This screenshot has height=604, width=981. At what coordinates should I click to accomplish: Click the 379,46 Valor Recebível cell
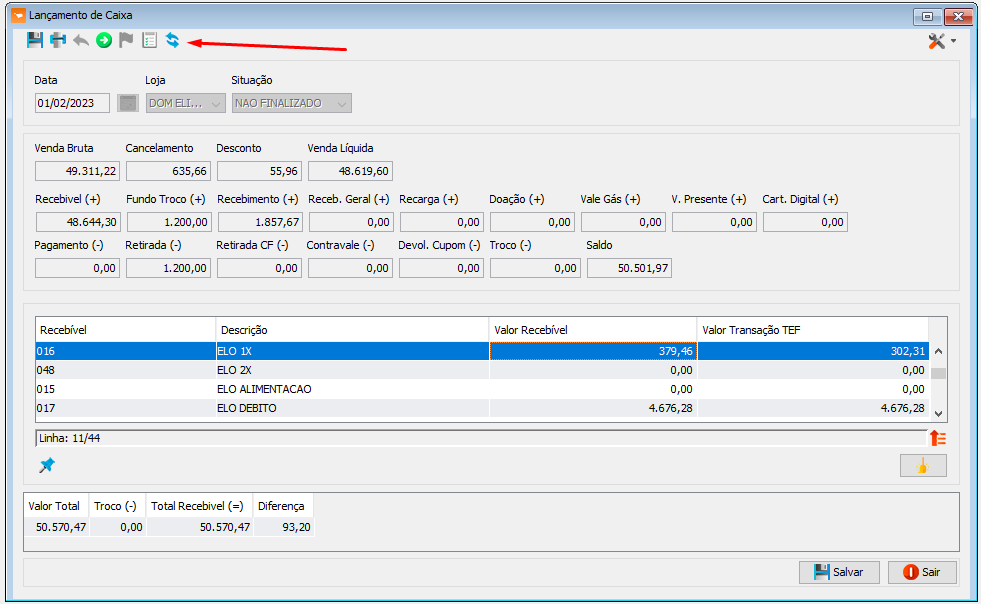pos(593,351)
